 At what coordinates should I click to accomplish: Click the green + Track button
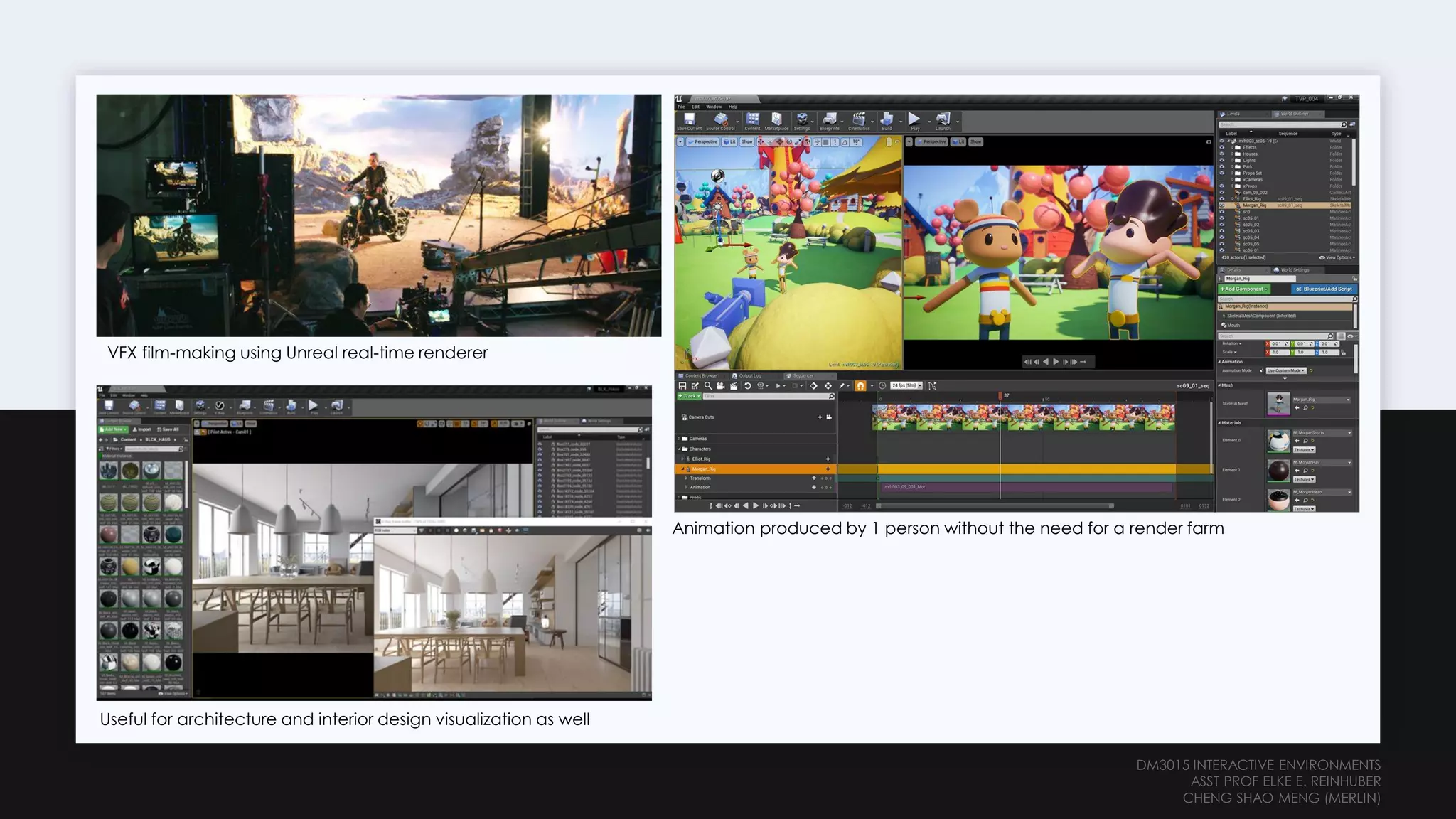689,396
